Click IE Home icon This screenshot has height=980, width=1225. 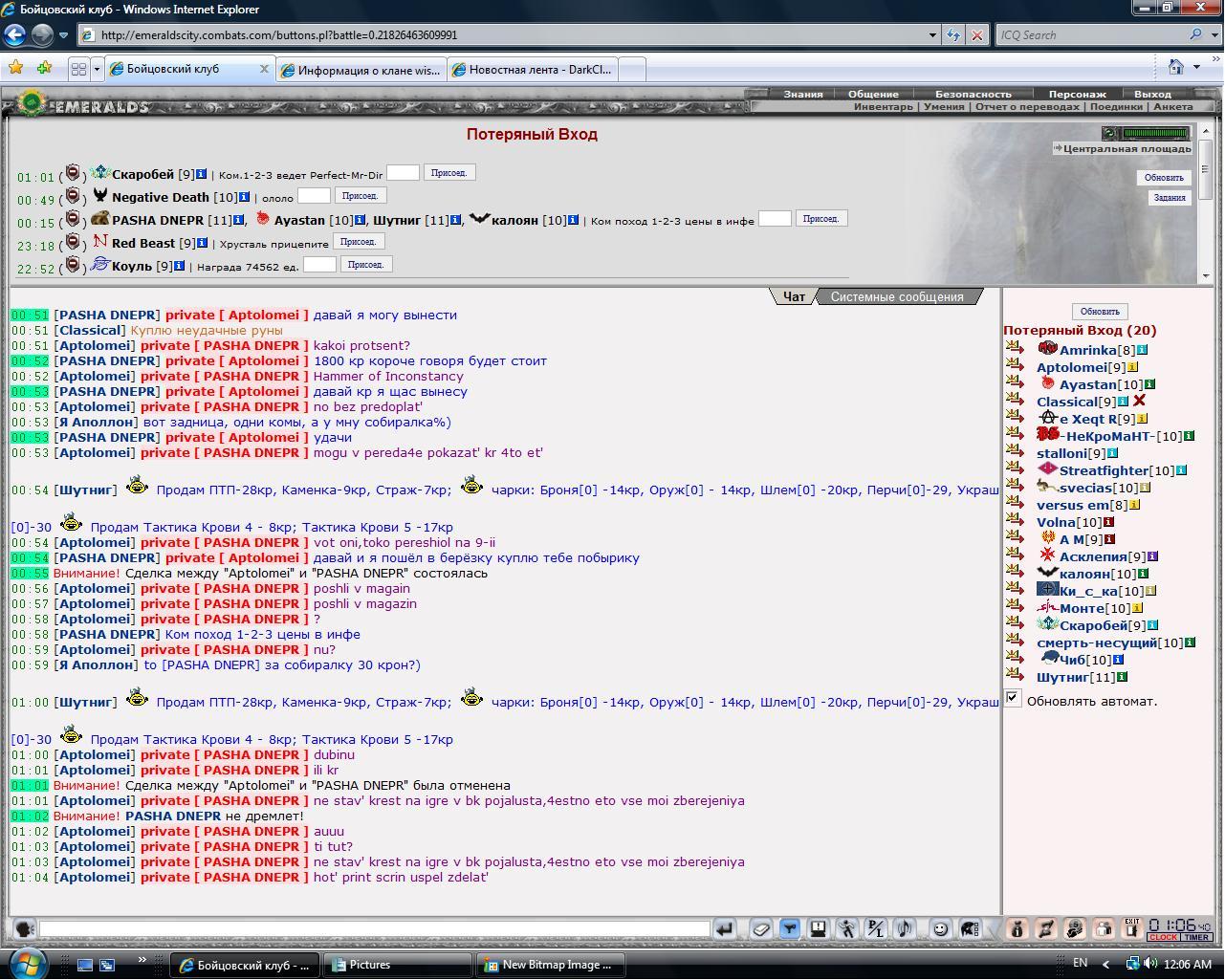[x=1177, y=67]
